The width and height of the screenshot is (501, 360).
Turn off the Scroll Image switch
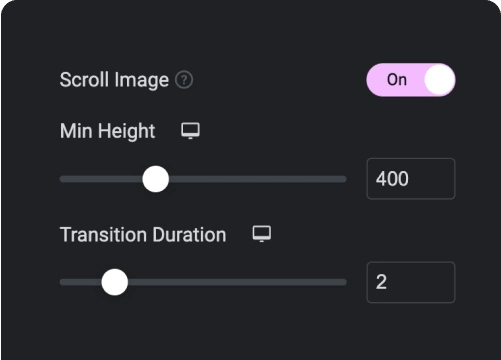tap(411, 80)
